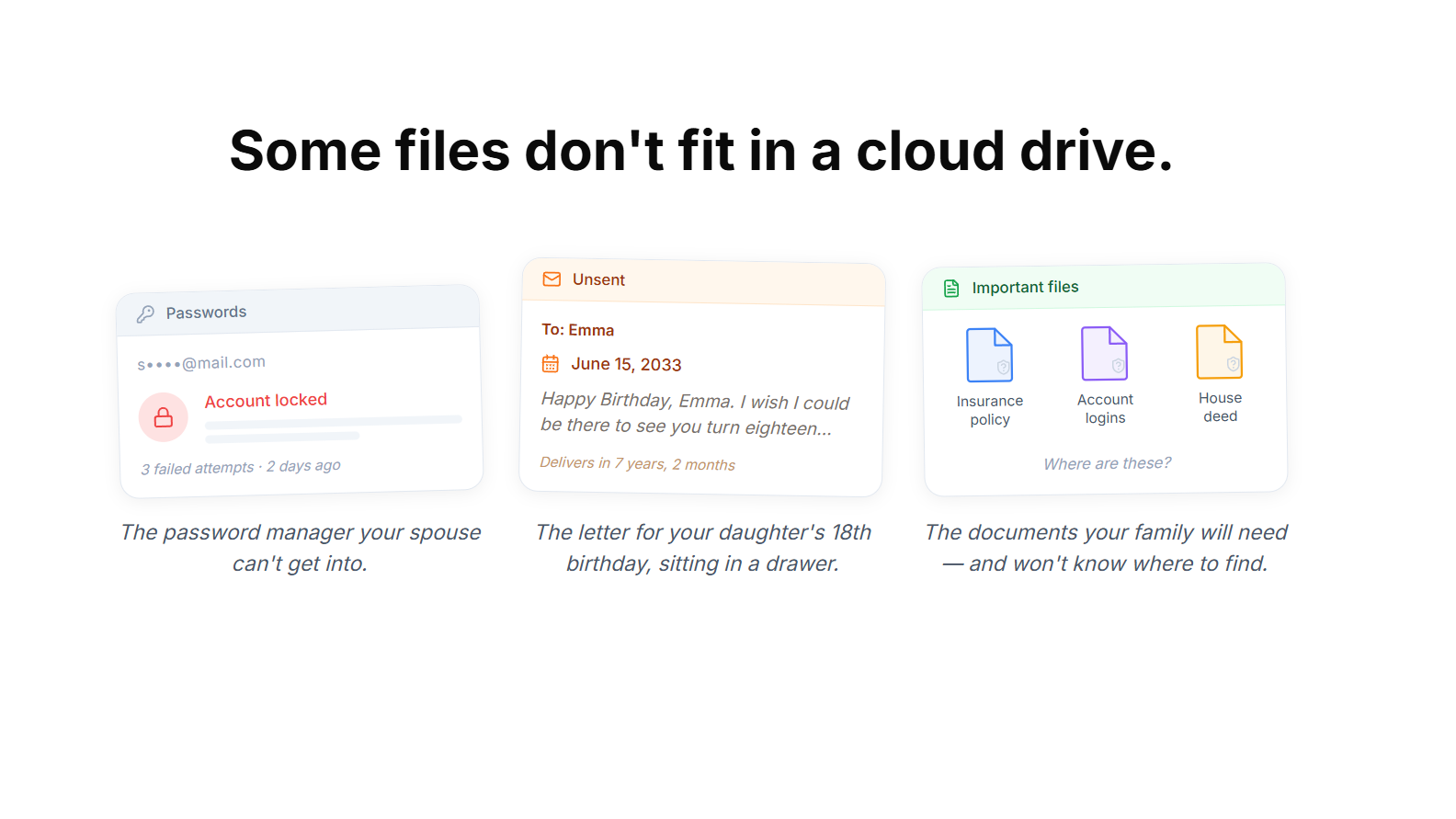The height and width of the screenshot is (819, 1456).
Task: Select the Passwords card header
Action: click(x=298, y=312)
